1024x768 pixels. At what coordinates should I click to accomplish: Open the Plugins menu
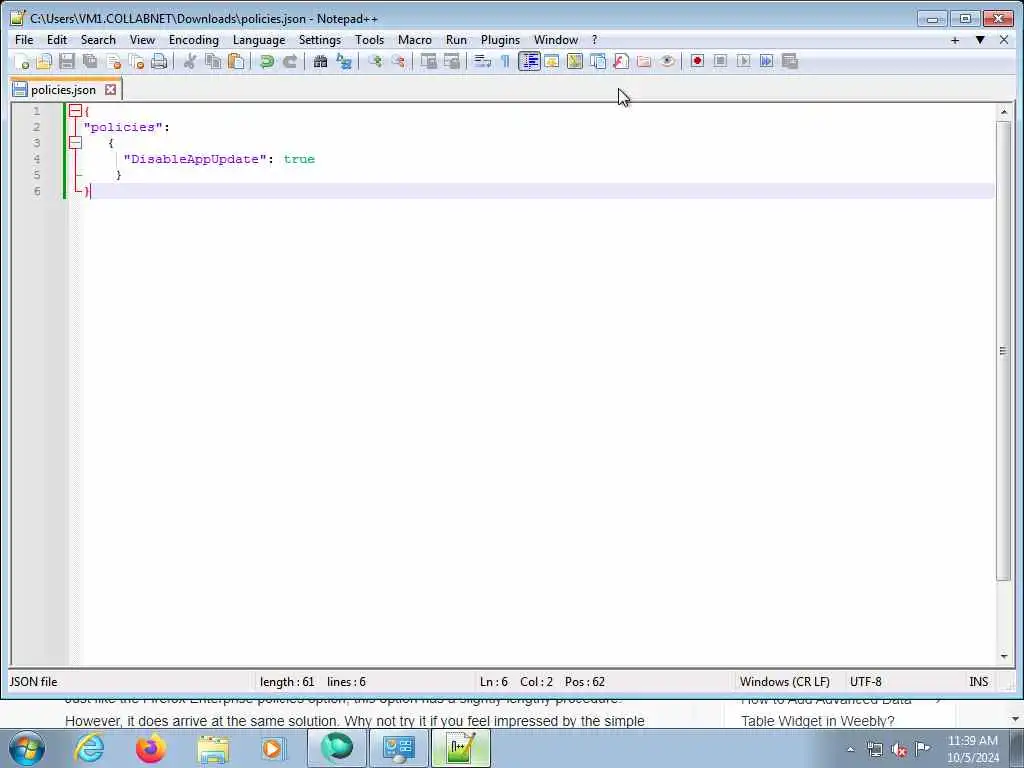[500, 40]
